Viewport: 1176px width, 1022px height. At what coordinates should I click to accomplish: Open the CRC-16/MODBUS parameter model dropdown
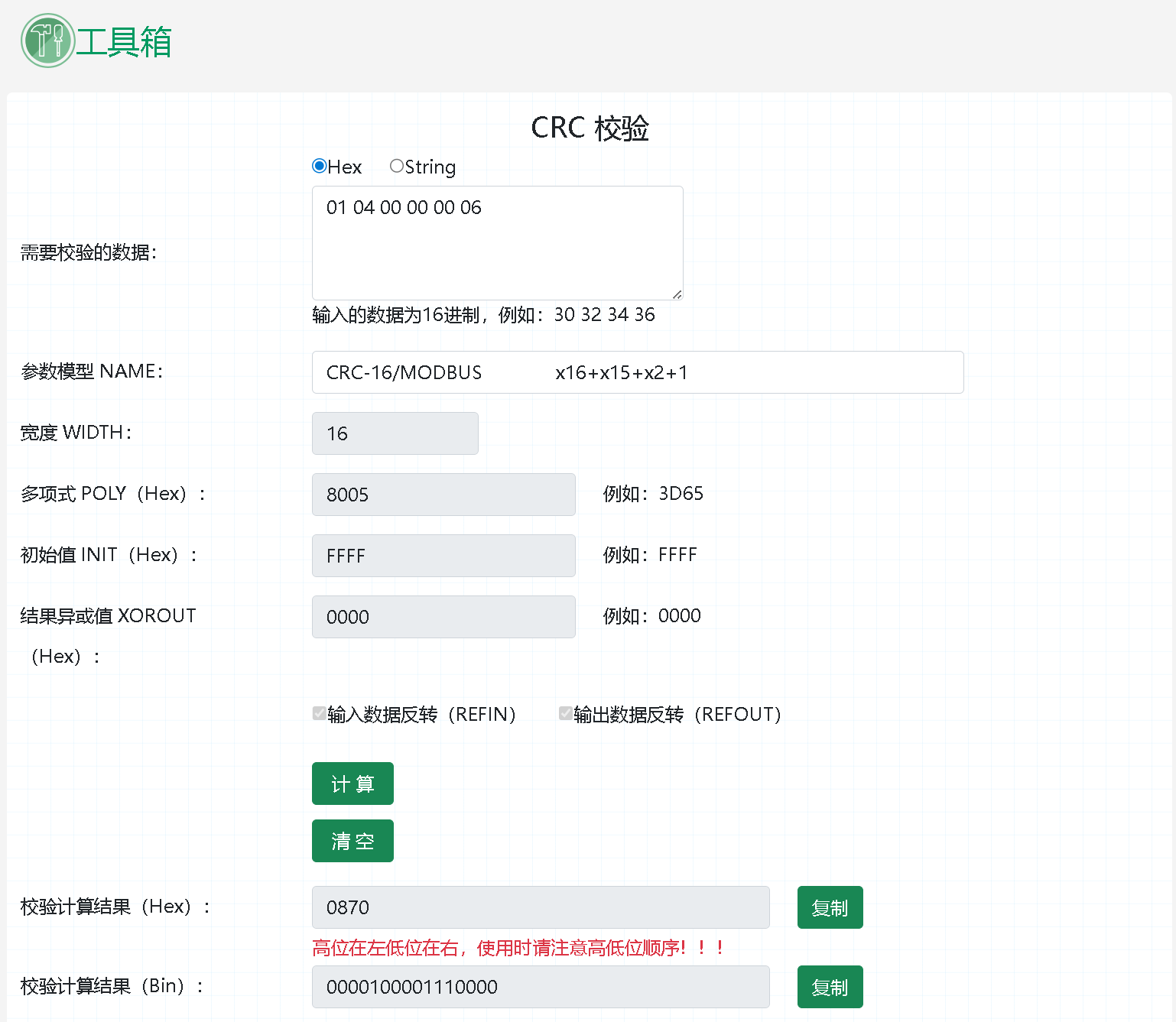[x=638, y=372]
